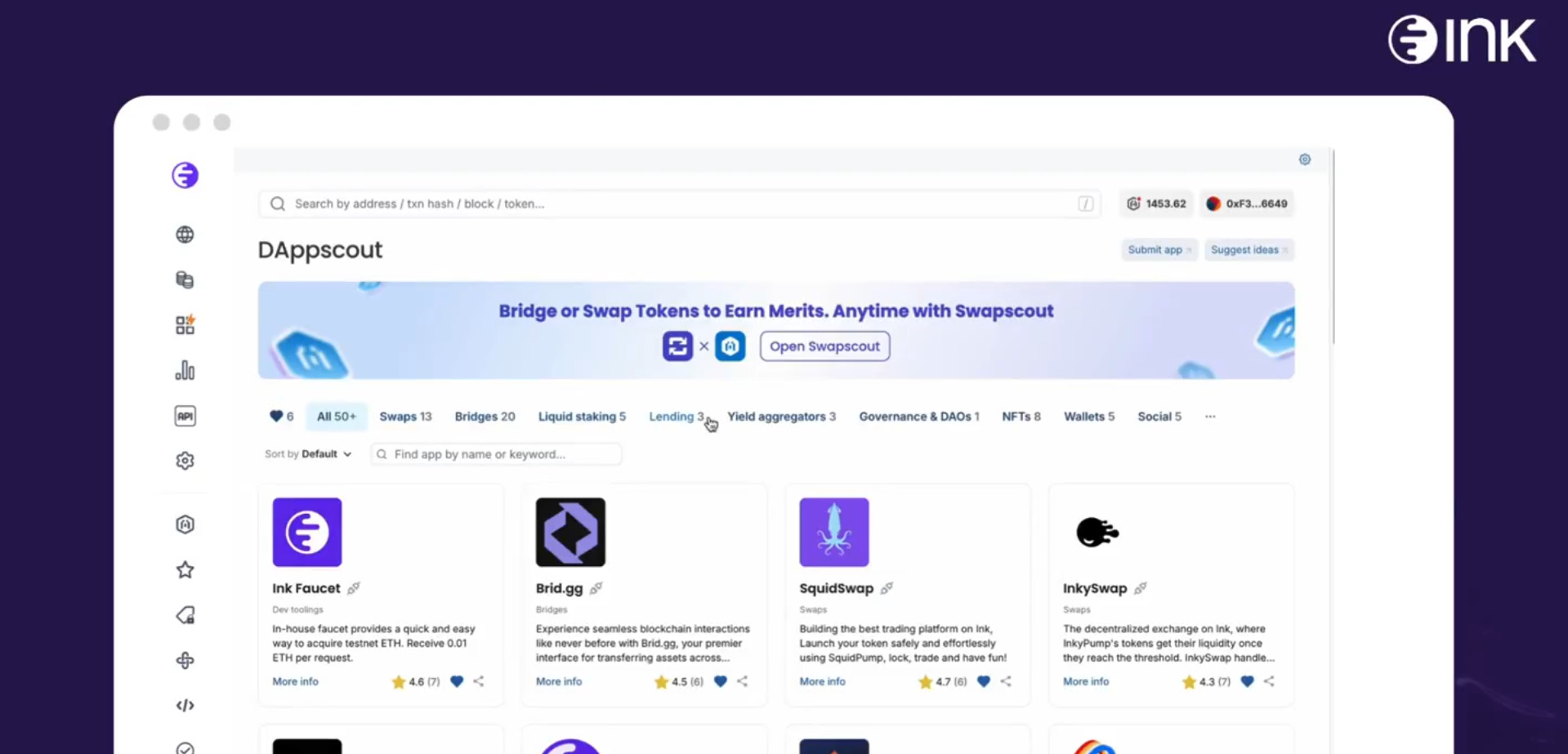1568x754 pixels.
Task: Select the Yield aggregators 3 tab
Action: [781, 417]
